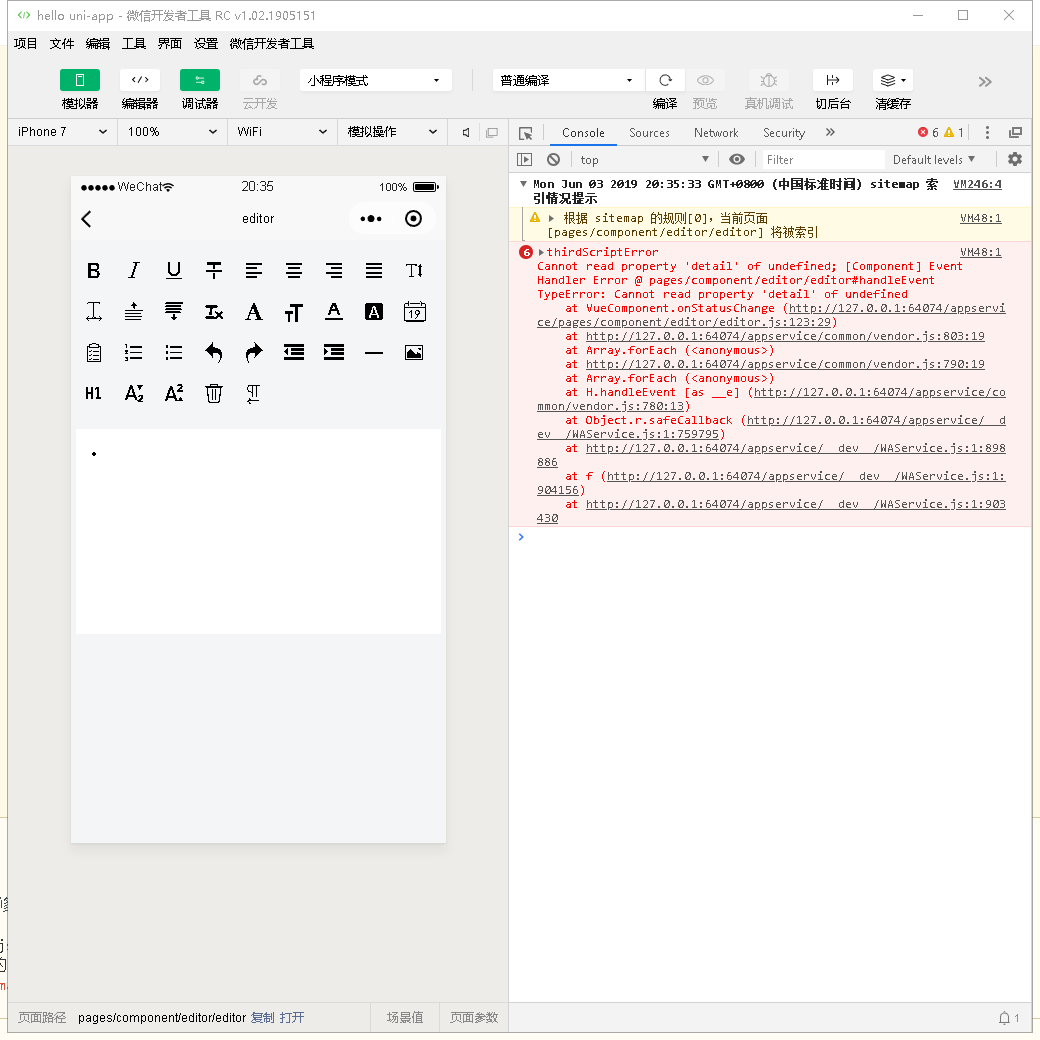Open top context selector dropdown
This screenshot has height=1040, width=1040.
[645, 160]
